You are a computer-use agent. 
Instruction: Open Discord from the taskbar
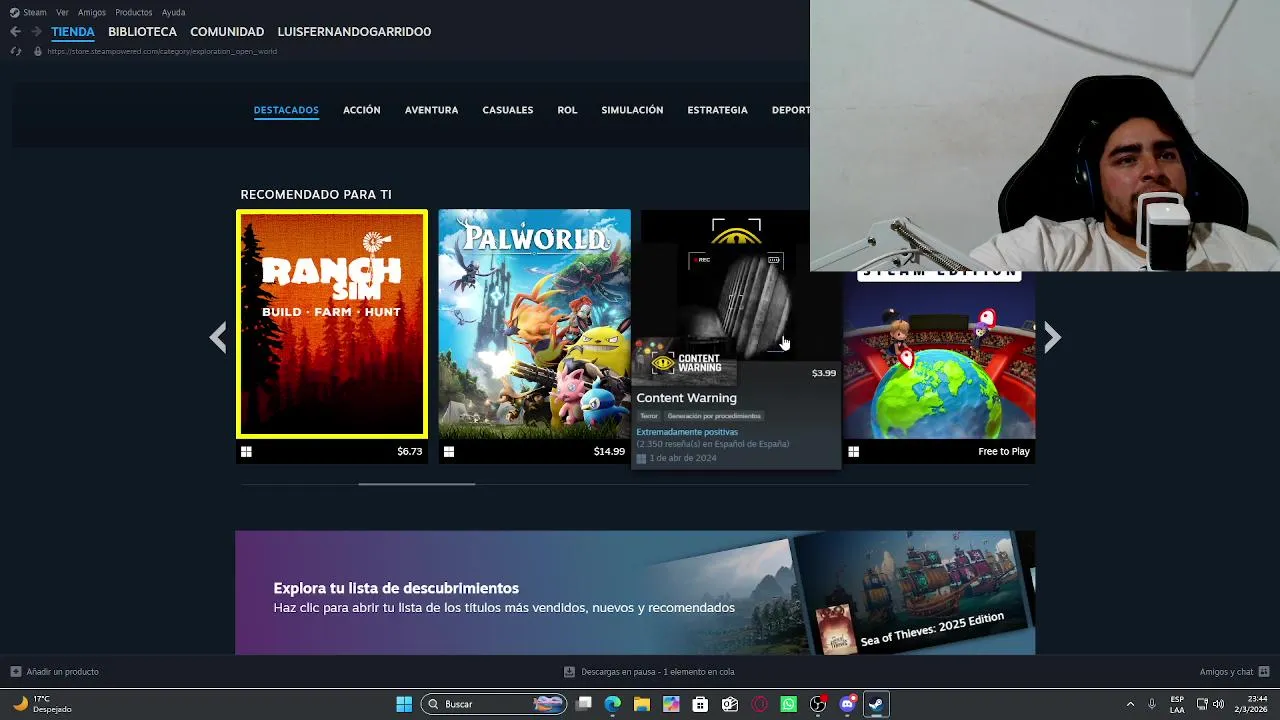coord(847,704)
